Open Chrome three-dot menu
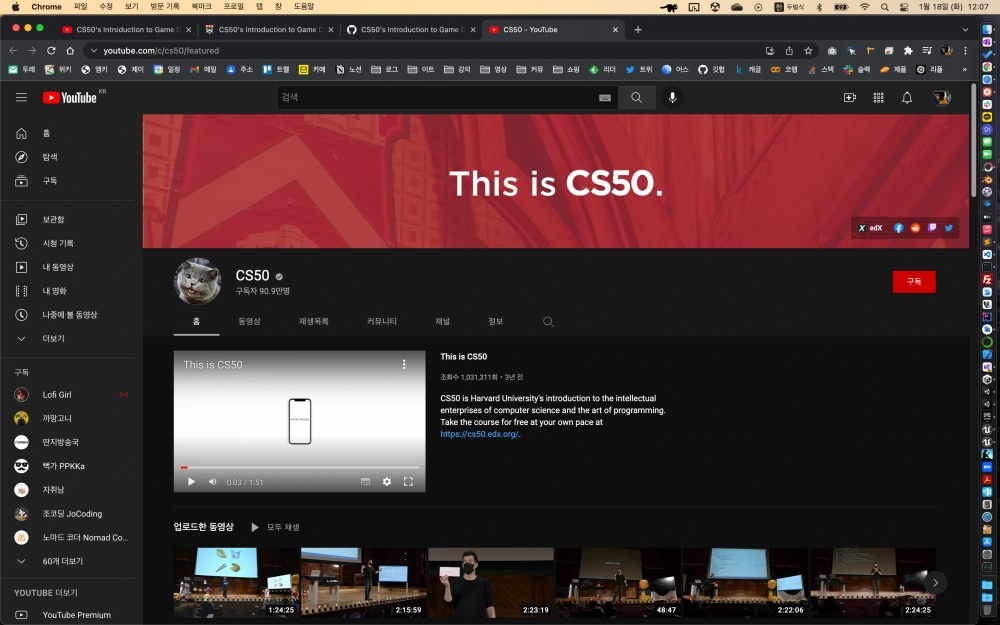1000x625 pixels. (966, 50)
